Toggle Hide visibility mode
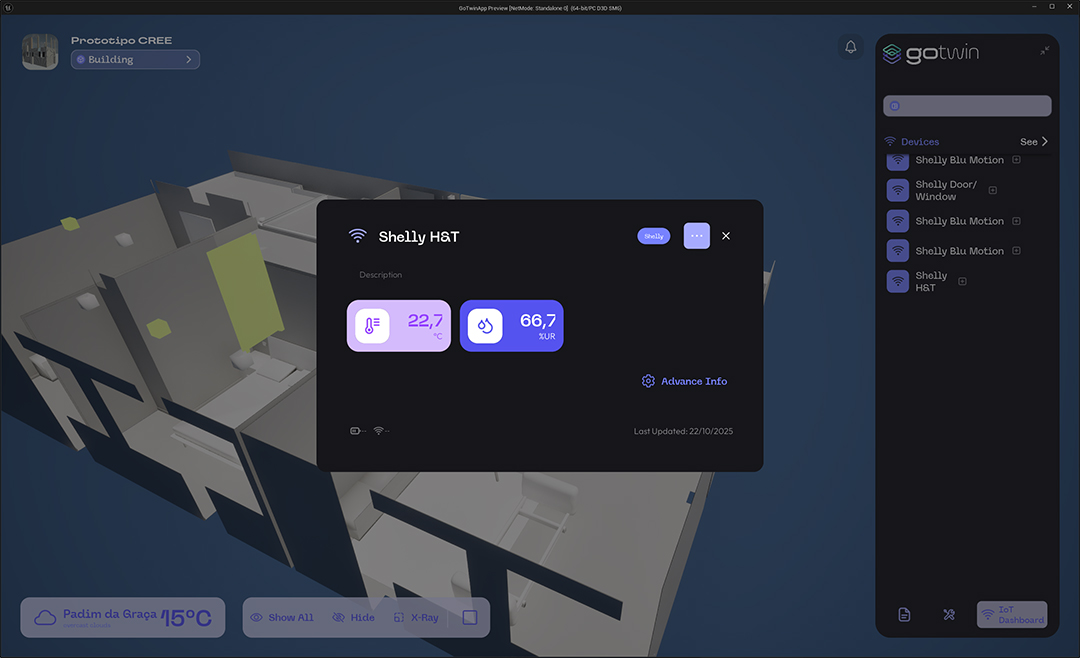The image size is (1080, 658). 354,618
